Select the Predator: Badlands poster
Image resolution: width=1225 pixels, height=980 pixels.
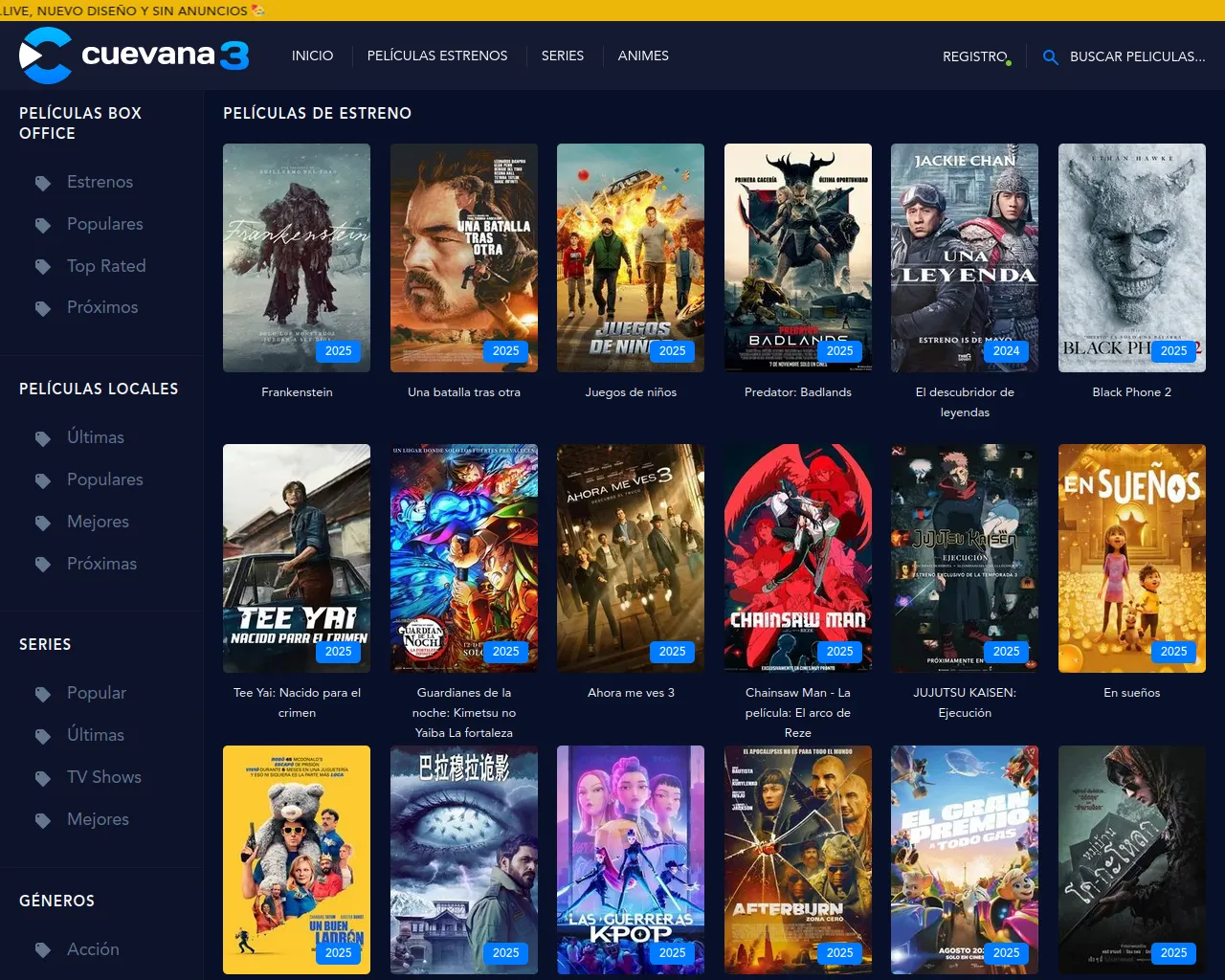[x=798, y=257]
